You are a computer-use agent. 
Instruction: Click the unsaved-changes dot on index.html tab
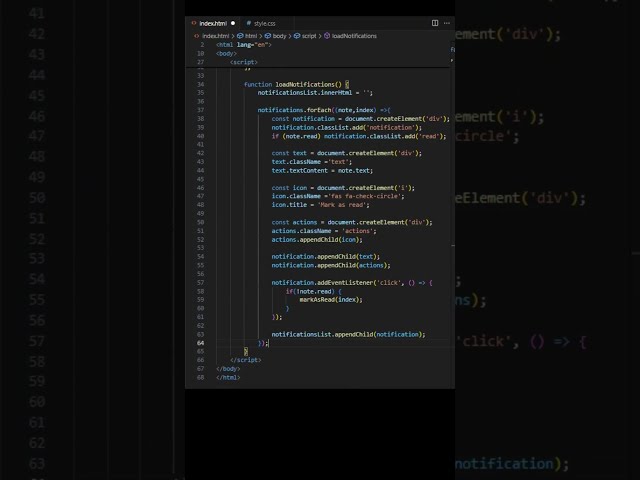(233, 23)
